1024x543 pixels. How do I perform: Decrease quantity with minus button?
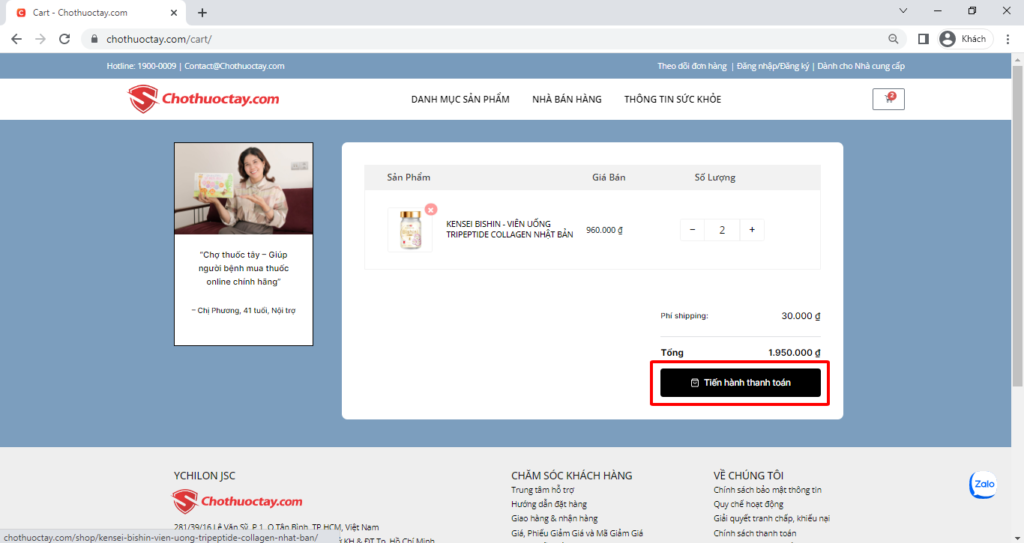coord(692,229)
